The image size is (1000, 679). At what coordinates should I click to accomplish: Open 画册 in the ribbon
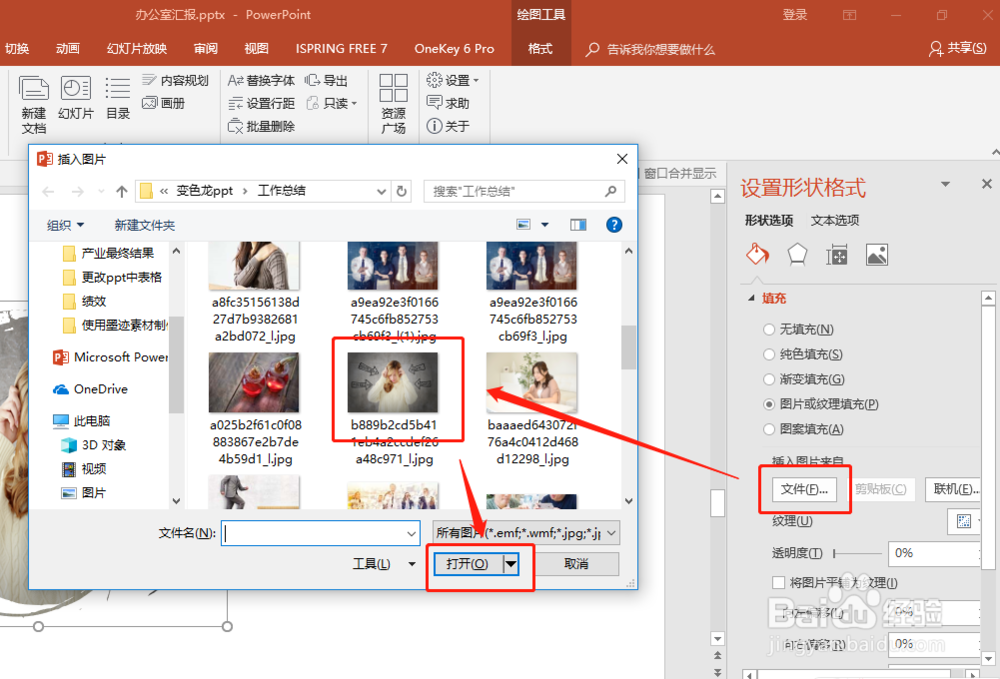click(164, 103)
